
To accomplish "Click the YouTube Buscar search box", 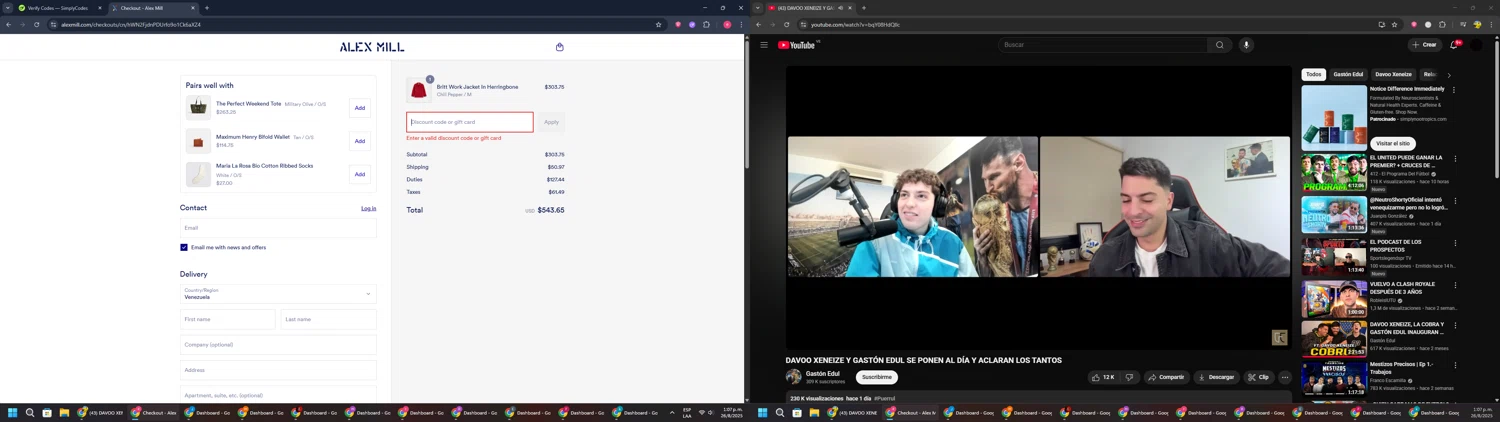I will click(1102, 45).
